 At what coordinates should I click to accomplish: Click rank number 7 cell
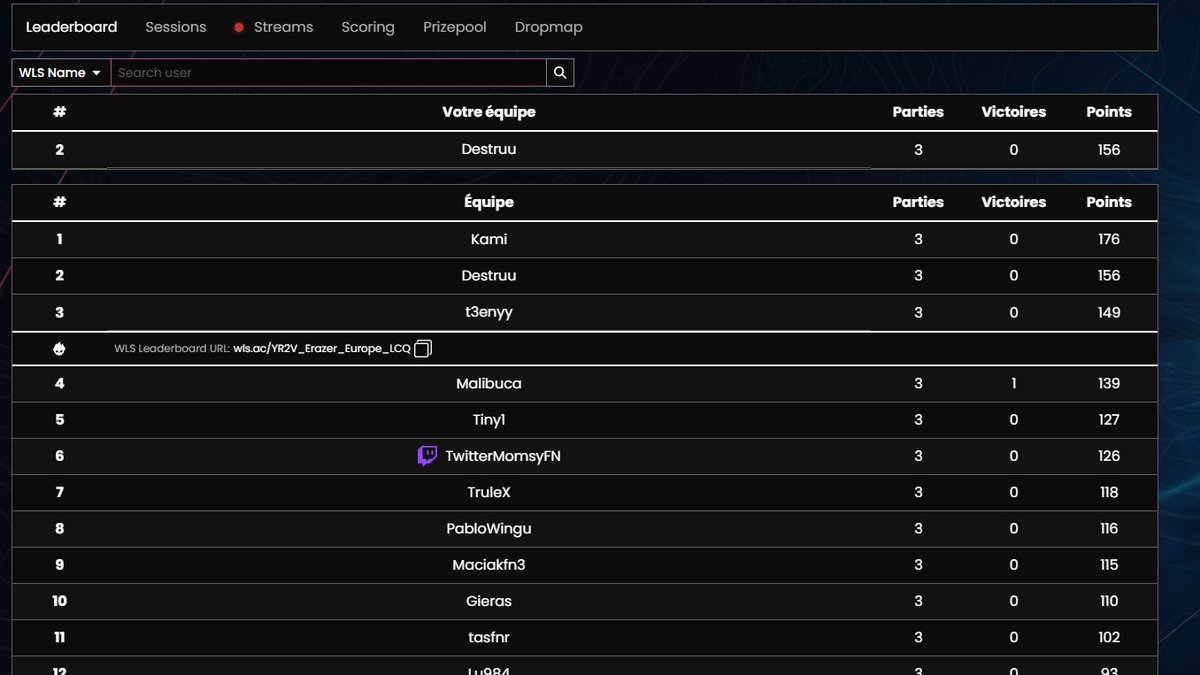[x=60, y=492]
